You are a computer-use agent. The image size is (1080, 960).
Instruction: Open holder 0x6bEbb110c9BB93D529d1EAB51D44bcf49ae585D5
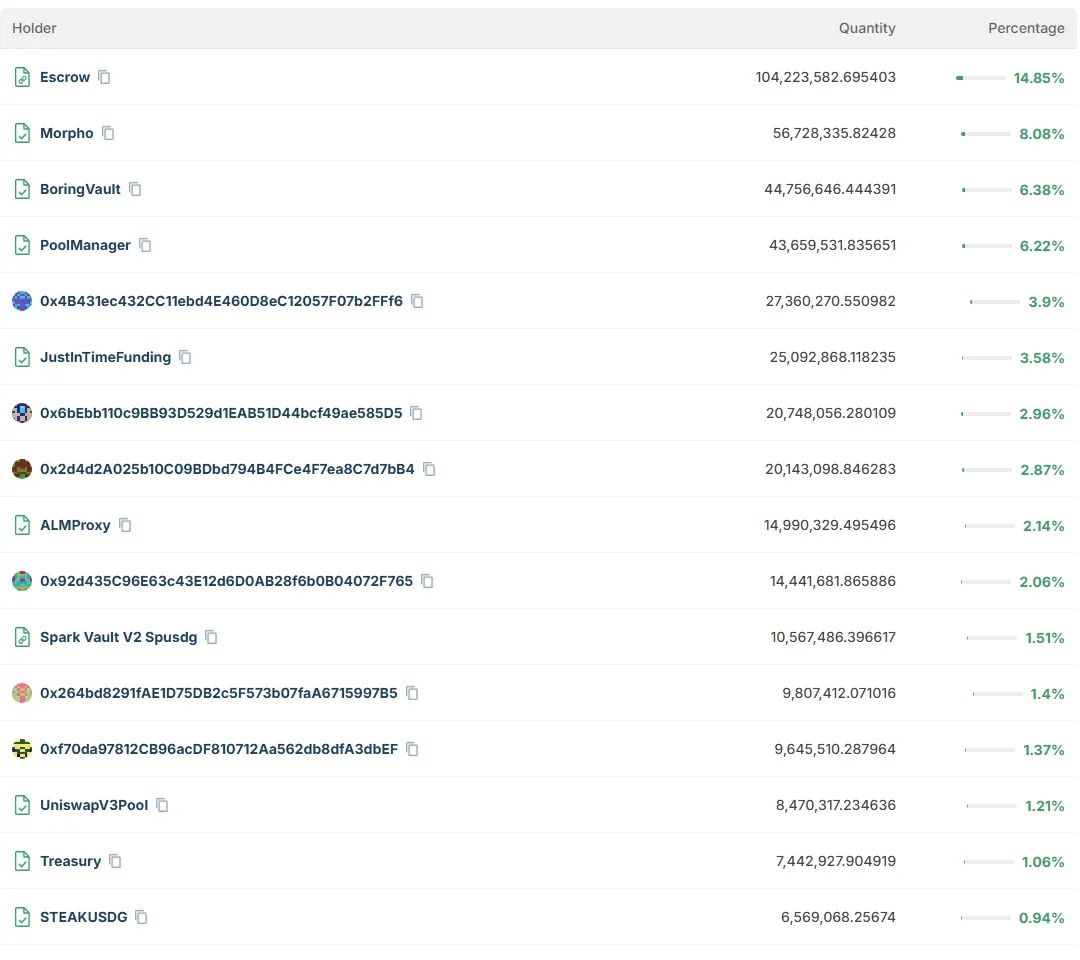(x=221, y=413)
